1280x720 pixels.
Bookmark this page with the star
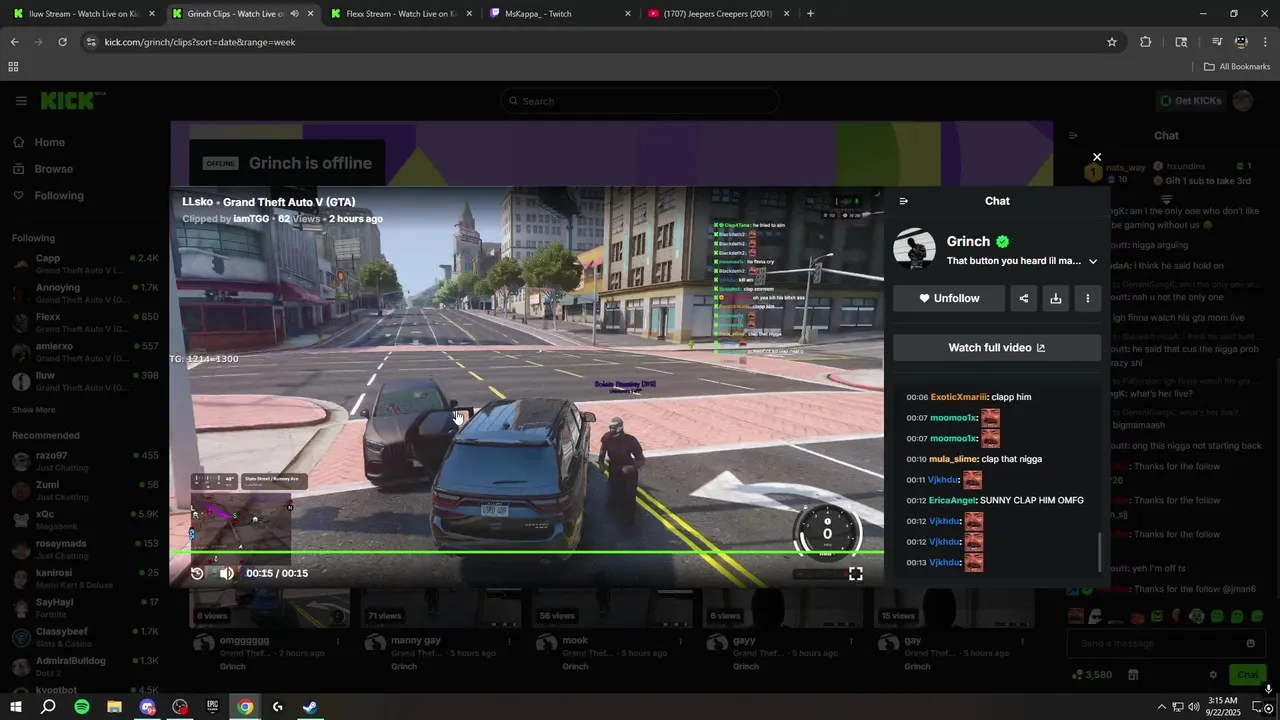click(1111, 42)
